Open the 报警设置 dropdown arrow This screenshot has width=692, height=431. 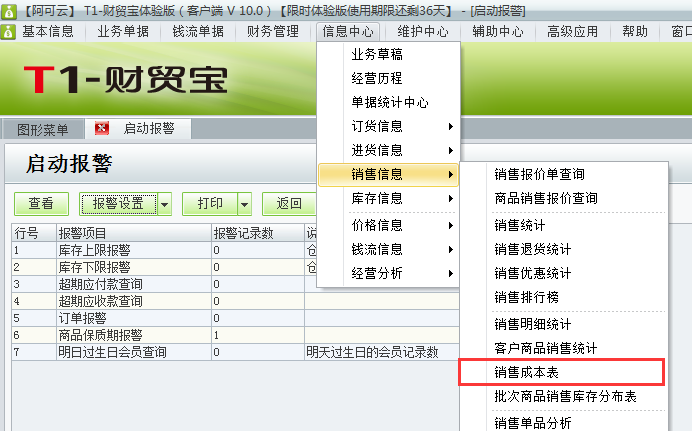coord(165,204)
